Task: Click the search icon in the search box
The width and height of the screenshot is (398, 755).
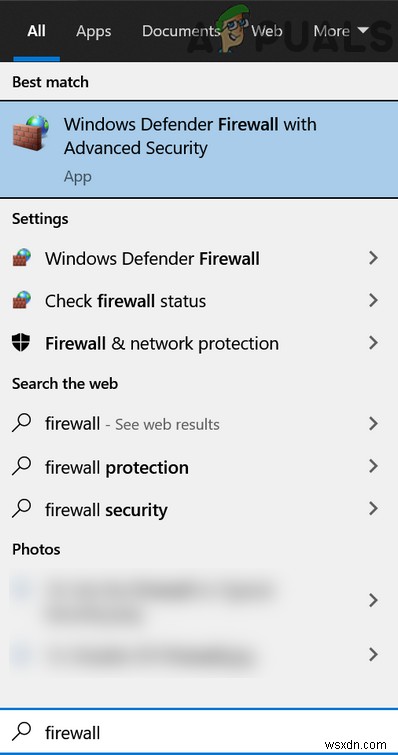Action: 22,732
